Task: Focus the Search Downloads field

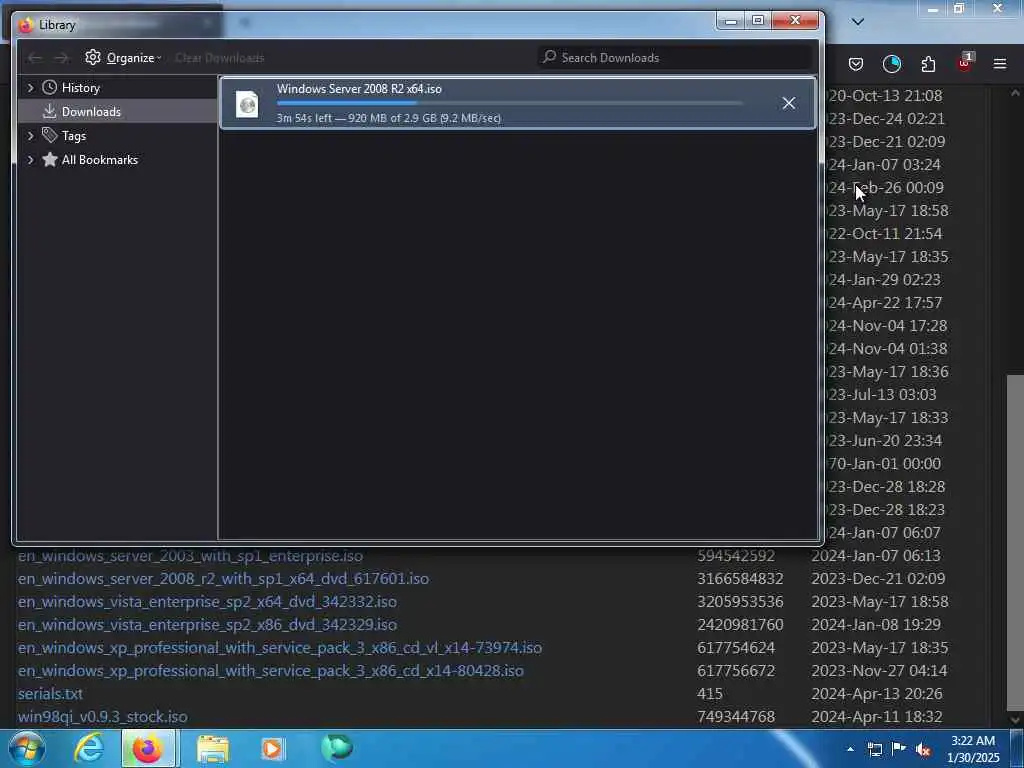Action: click(x=675, y=57)
